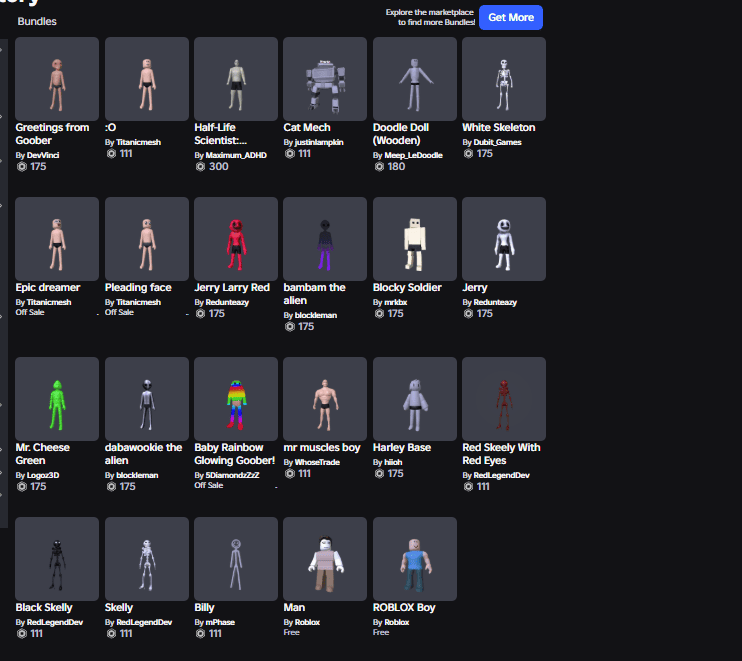Open creator justinlampkin's profile link
This screenshot has height=661, width=742.
click(x=319, y=142)
